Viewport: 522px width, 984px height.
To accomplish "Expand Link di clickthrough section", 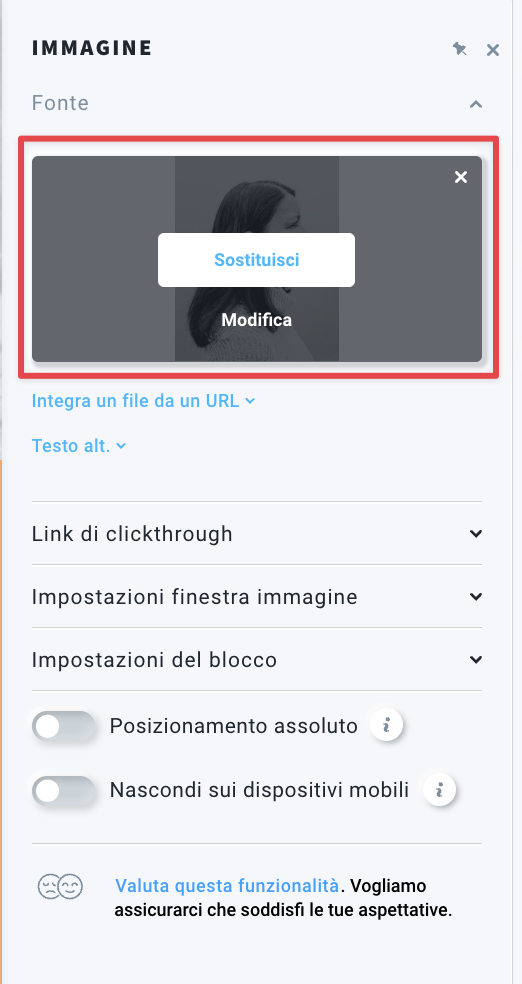I will (257, 533).
